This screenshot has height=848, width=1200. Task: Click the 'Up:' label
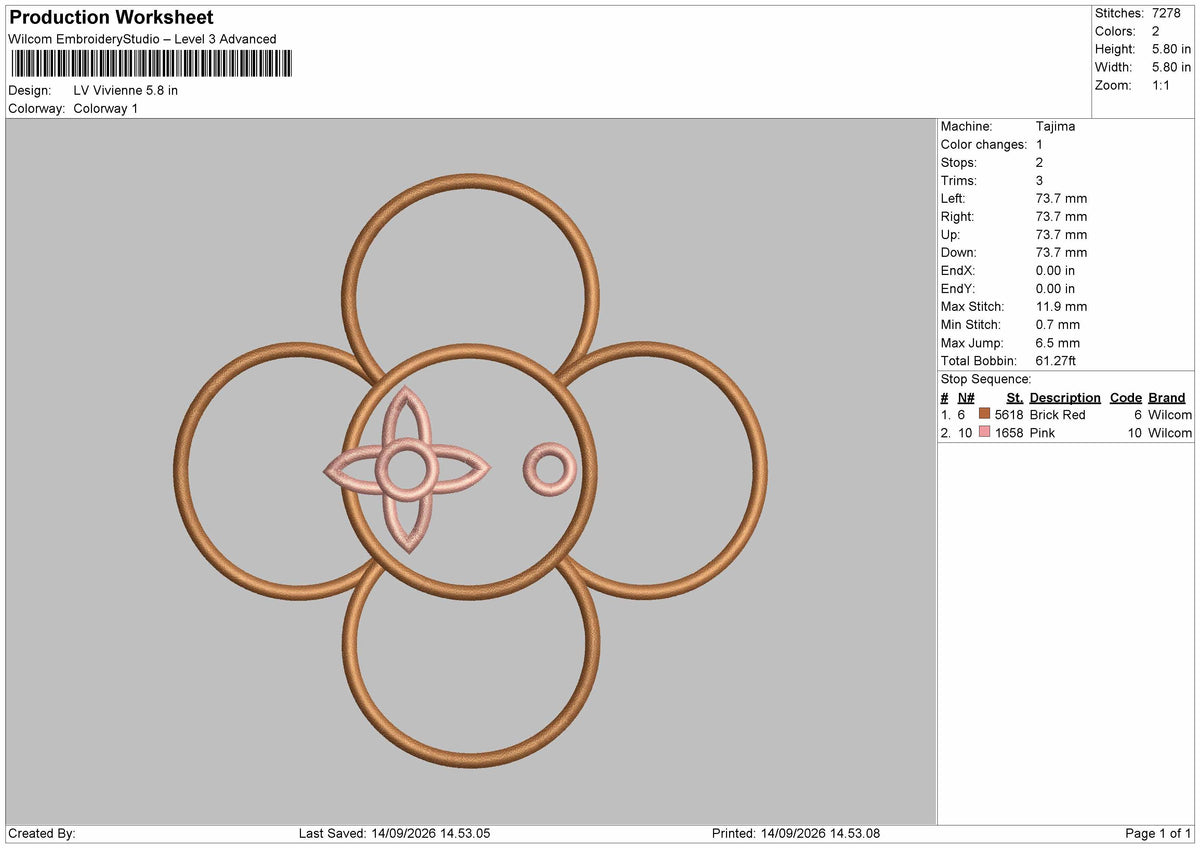coord(952,234)
